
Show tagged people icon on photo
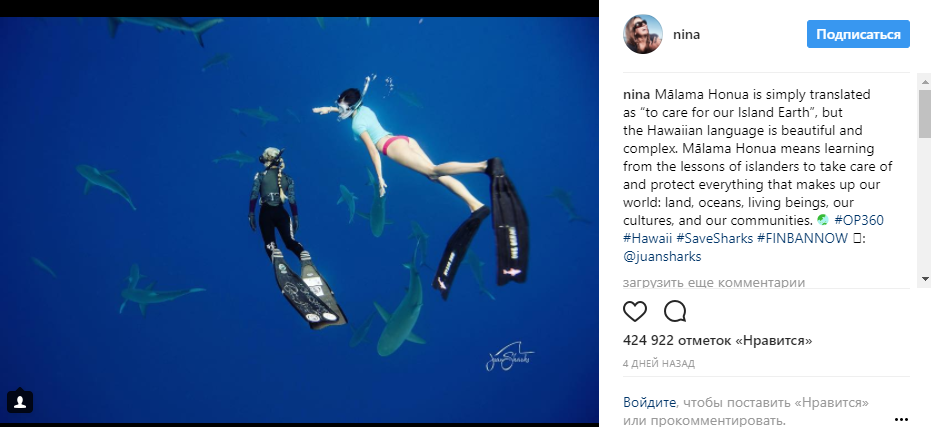click(x=20, y=401)
